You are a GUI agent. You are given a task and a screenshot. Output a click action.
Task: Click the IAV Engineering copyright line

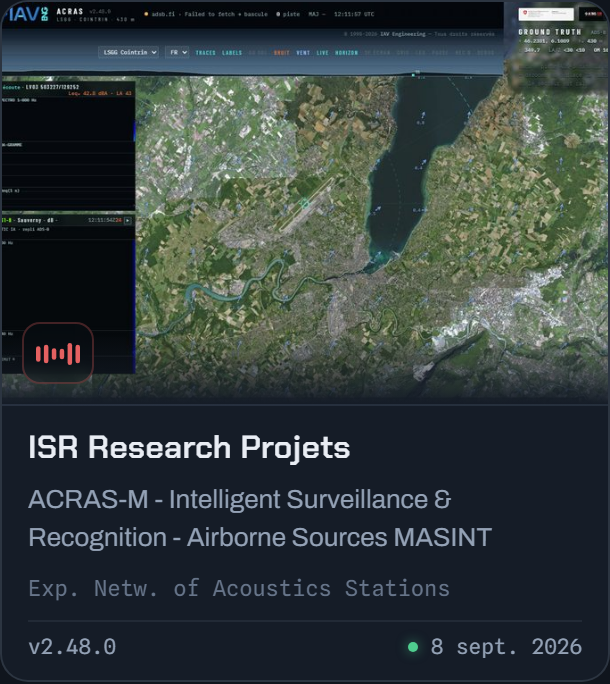coord(419,34)
